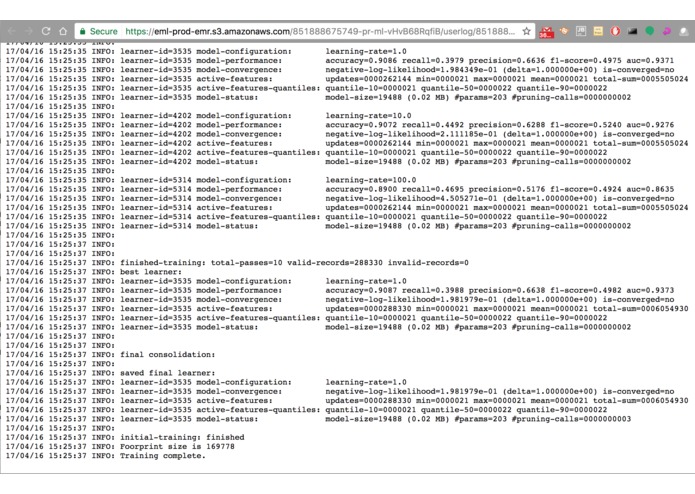695x494 pixels.
Task: Open the home page via house icon
Action: click(x=63, y=31)
